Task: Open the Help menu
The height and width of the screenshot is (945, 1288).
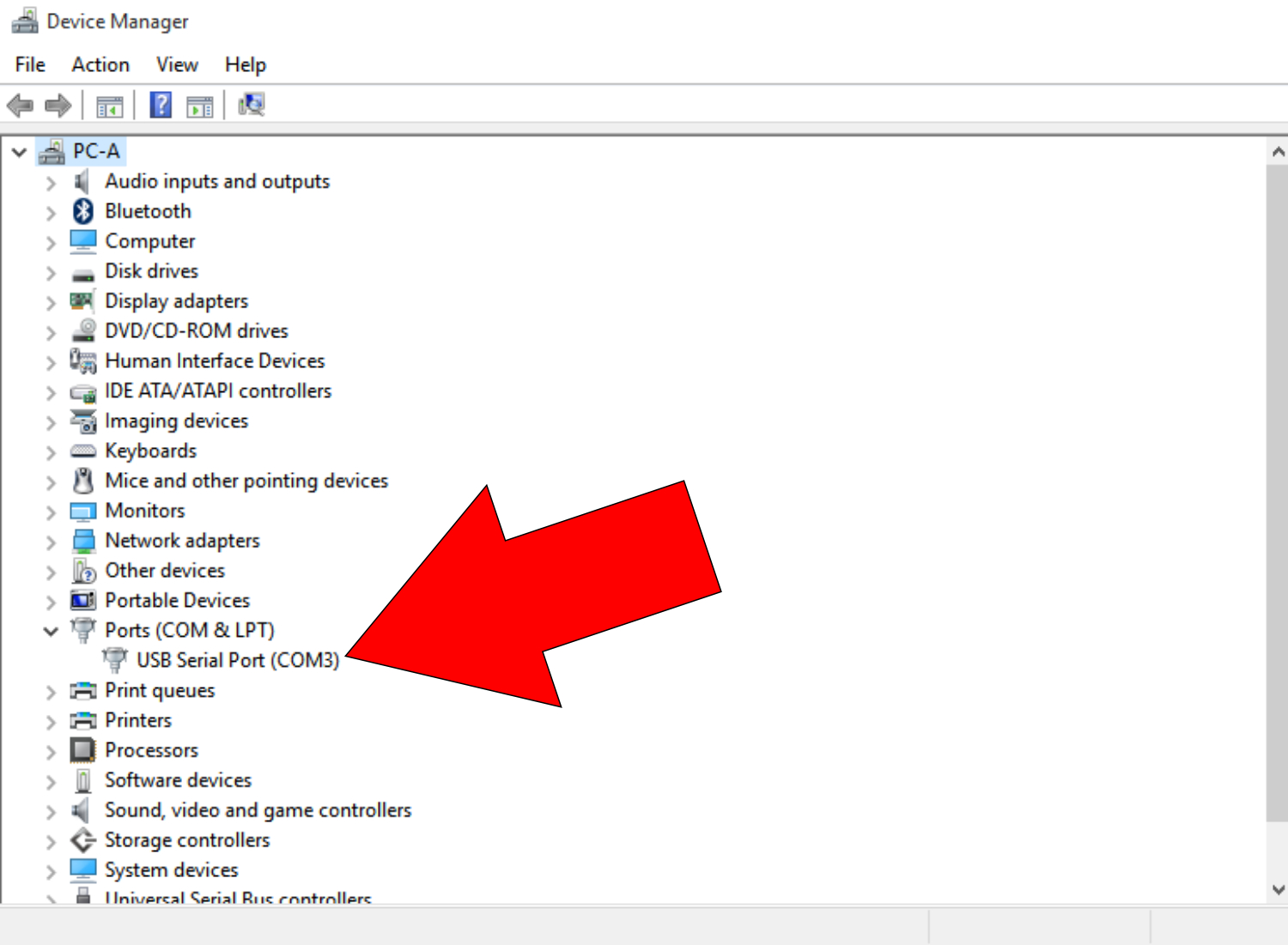Action: [246, 64]
